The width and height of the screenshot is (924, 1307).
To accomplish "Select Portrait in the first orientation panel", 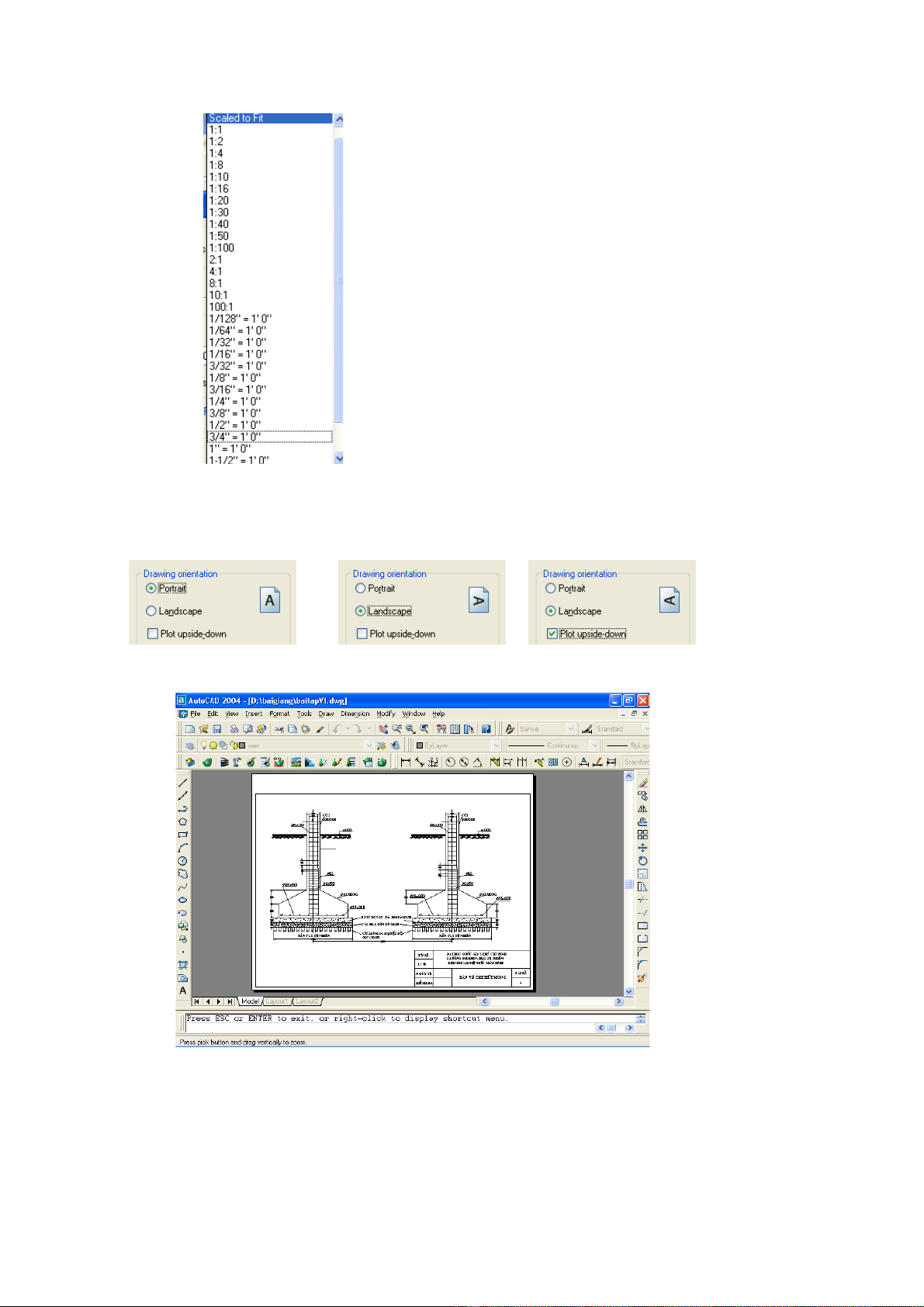I will [151, 589].
